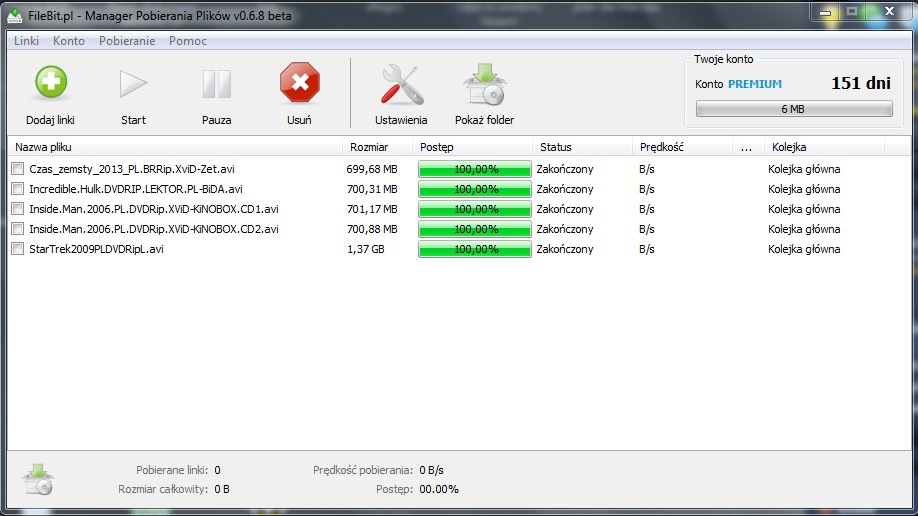Viewport: 918px width, 516px height.
Task: Tick checkbox for Incredible.Hulk.DVDRIP.LEKTOR.PL-BiDA.avi
Action: tap(18, 189)
